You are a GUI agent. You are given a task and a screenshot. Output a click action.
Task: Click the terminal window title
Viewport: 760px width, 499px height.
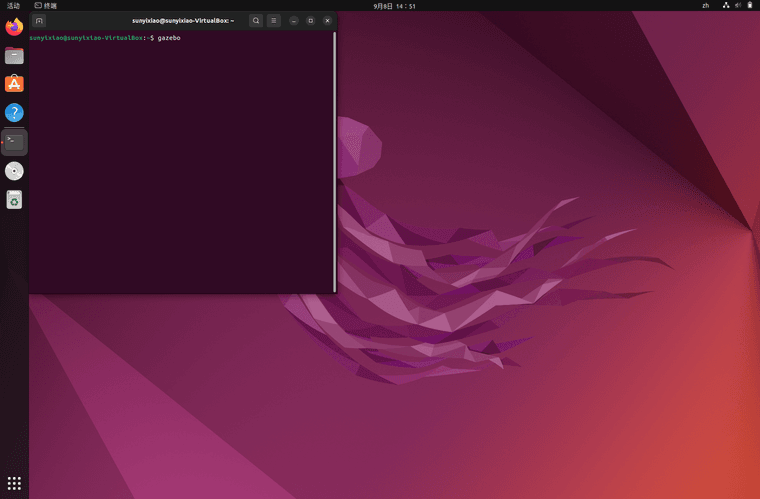183,21
